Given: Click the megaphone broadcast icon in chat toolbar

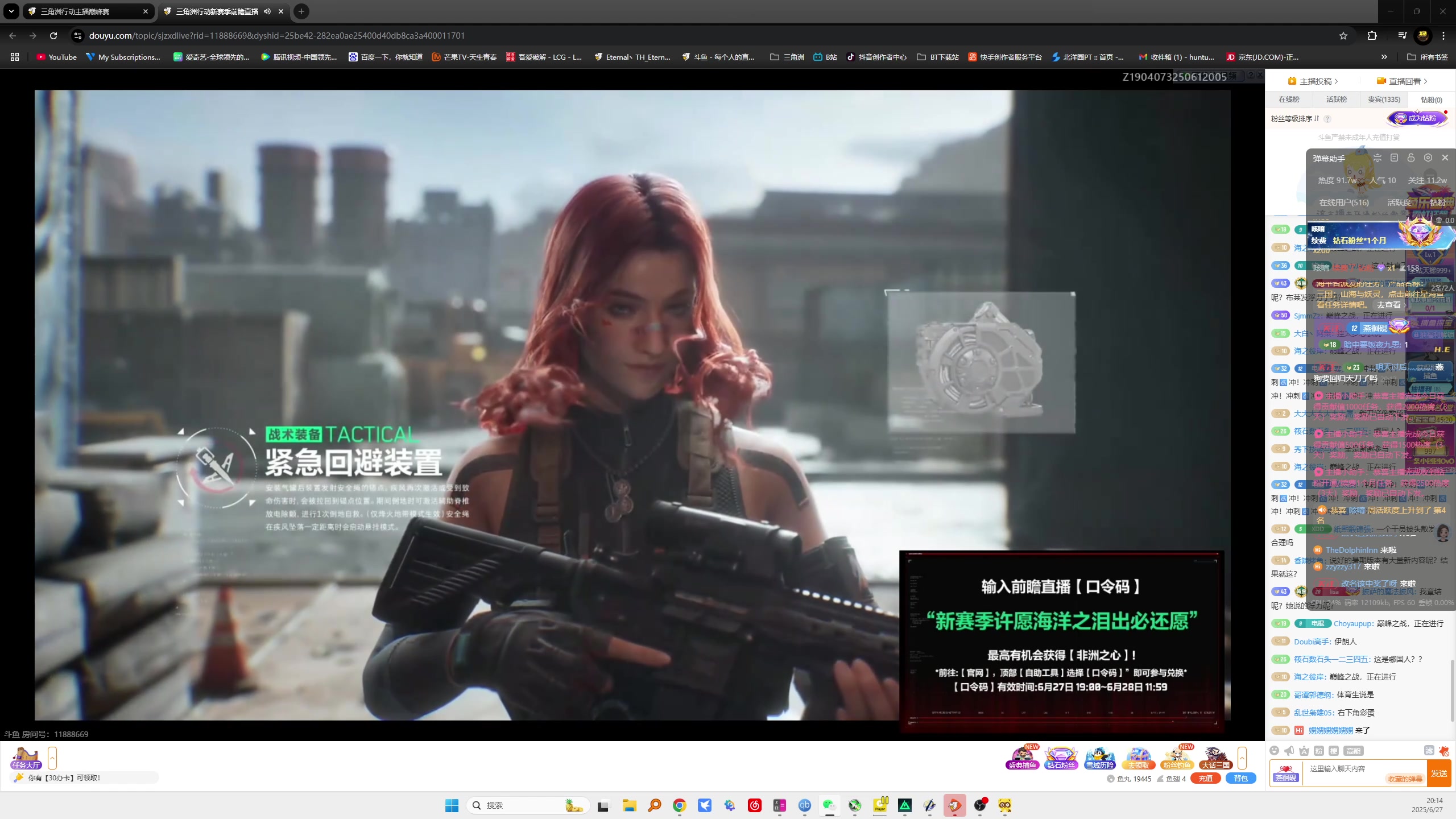Looking at the screenshot, I should (x=1289, y=751).
